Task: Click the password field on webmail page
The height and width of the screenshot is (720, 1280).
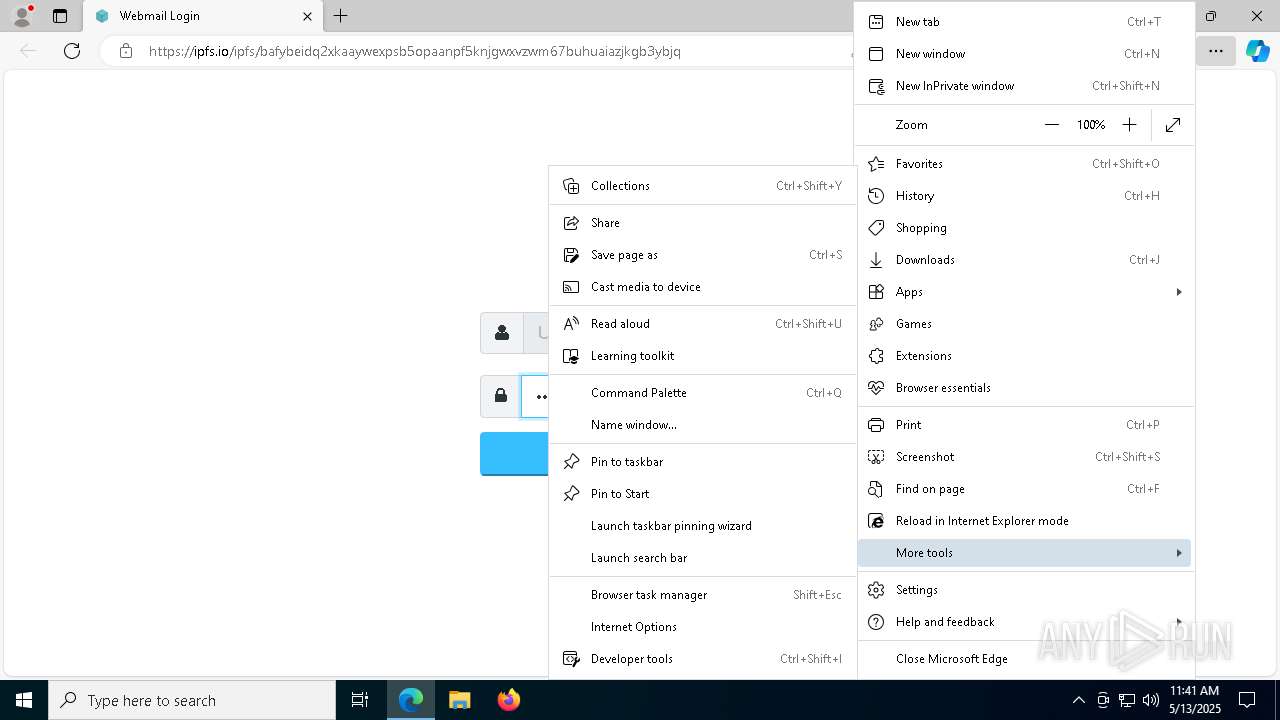Action: pyautogui.click(x=535, y=396)
